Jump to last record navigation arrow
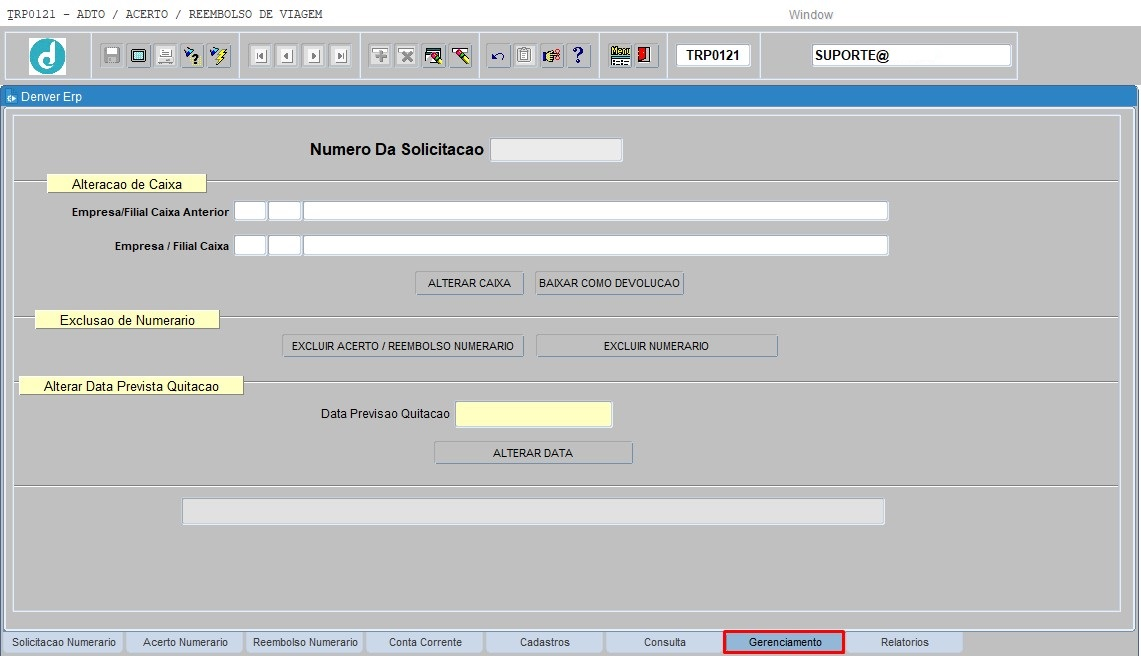This screenshot has height=656, width=1141. (x=340, y=56)
